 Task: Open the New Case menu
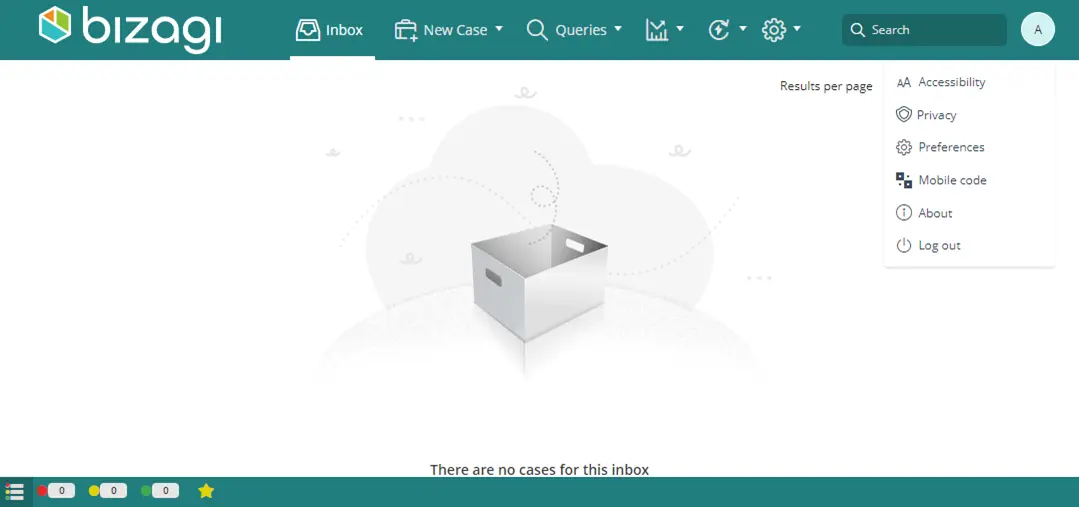click(448, 30)
